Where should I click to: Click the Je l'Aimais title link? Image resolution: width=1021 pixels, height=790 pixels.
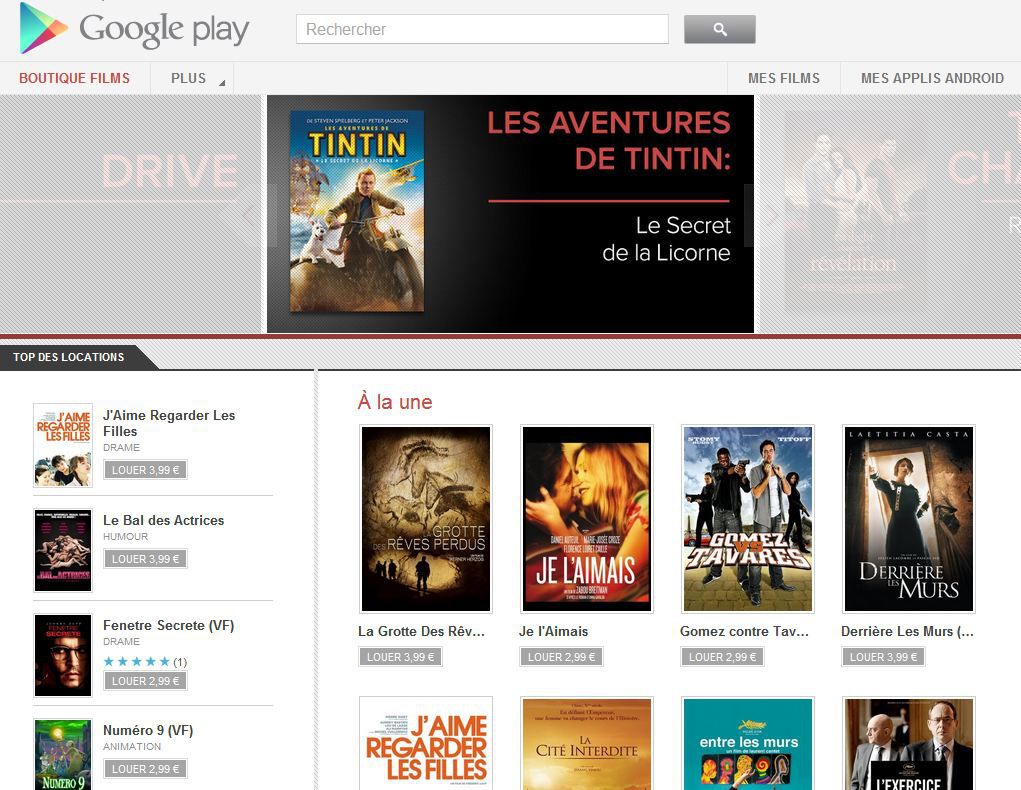pyautogui.click(x=553, y=631)
